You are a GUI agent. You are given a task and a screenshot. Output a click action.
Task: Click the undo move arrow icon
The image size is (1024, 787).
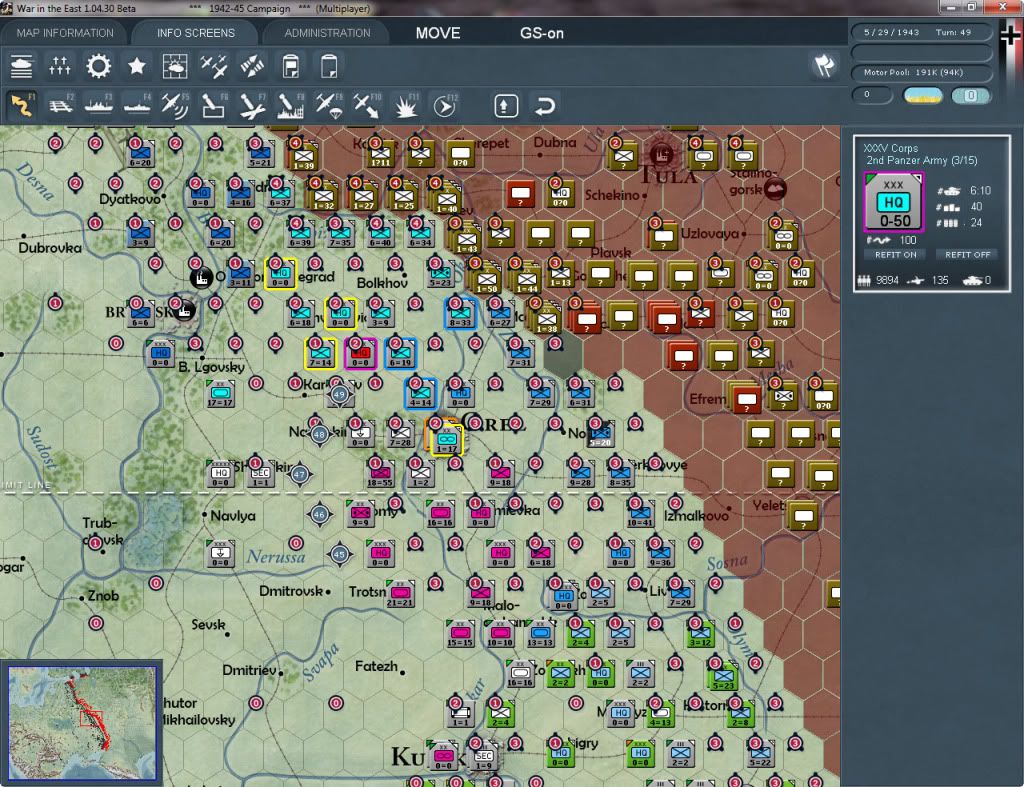[x=545, y=106]
